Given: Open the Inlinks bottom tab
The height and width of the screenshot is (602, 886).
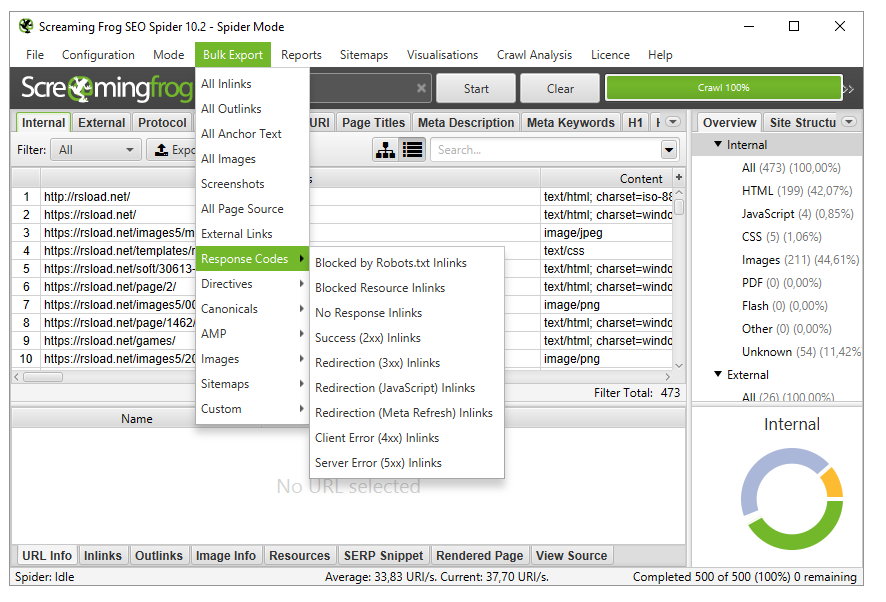Looking at the screenshot, I should [x=103, y=556].
